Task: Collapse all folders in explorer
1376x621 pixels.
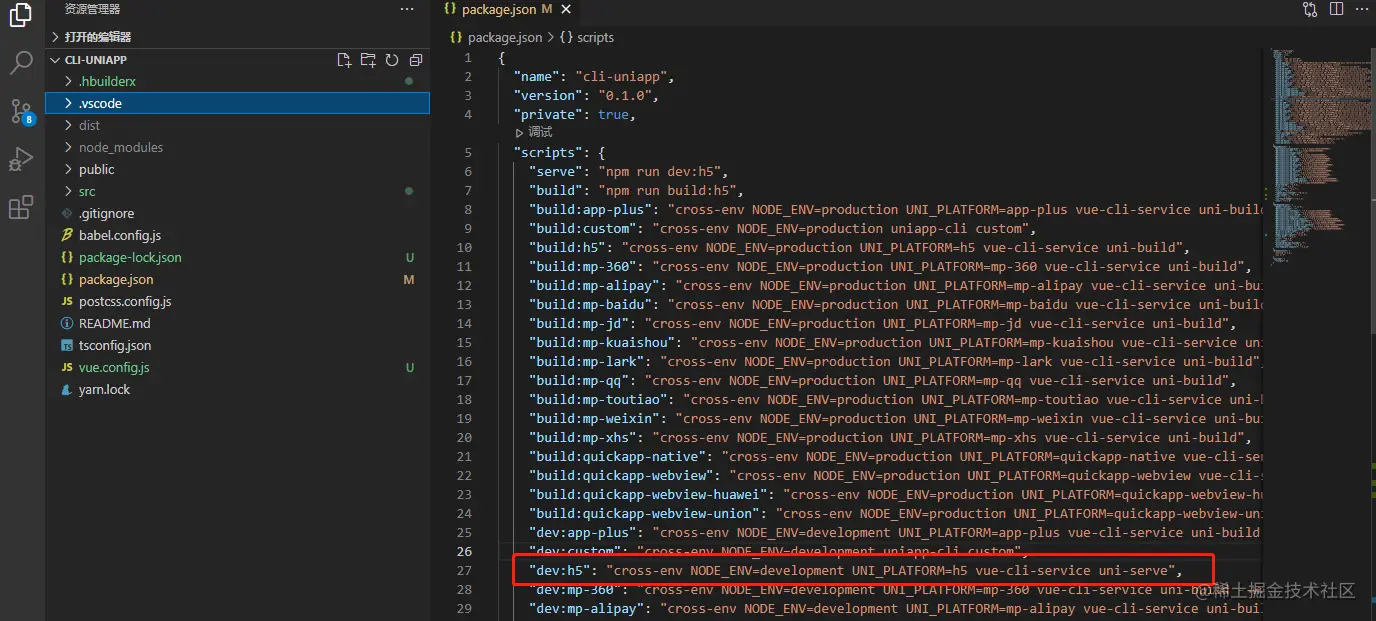Action: coord(416,60)
